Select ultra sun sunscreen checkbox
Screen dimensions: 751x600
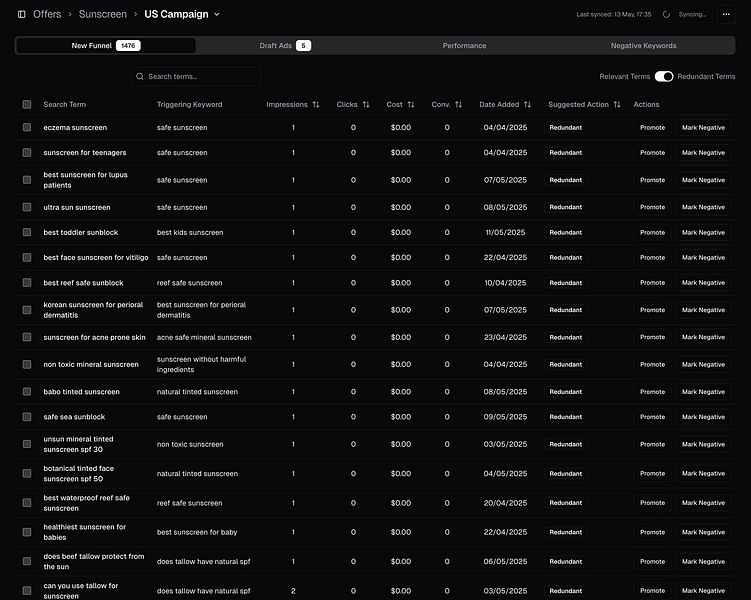(x=27, y=207)
